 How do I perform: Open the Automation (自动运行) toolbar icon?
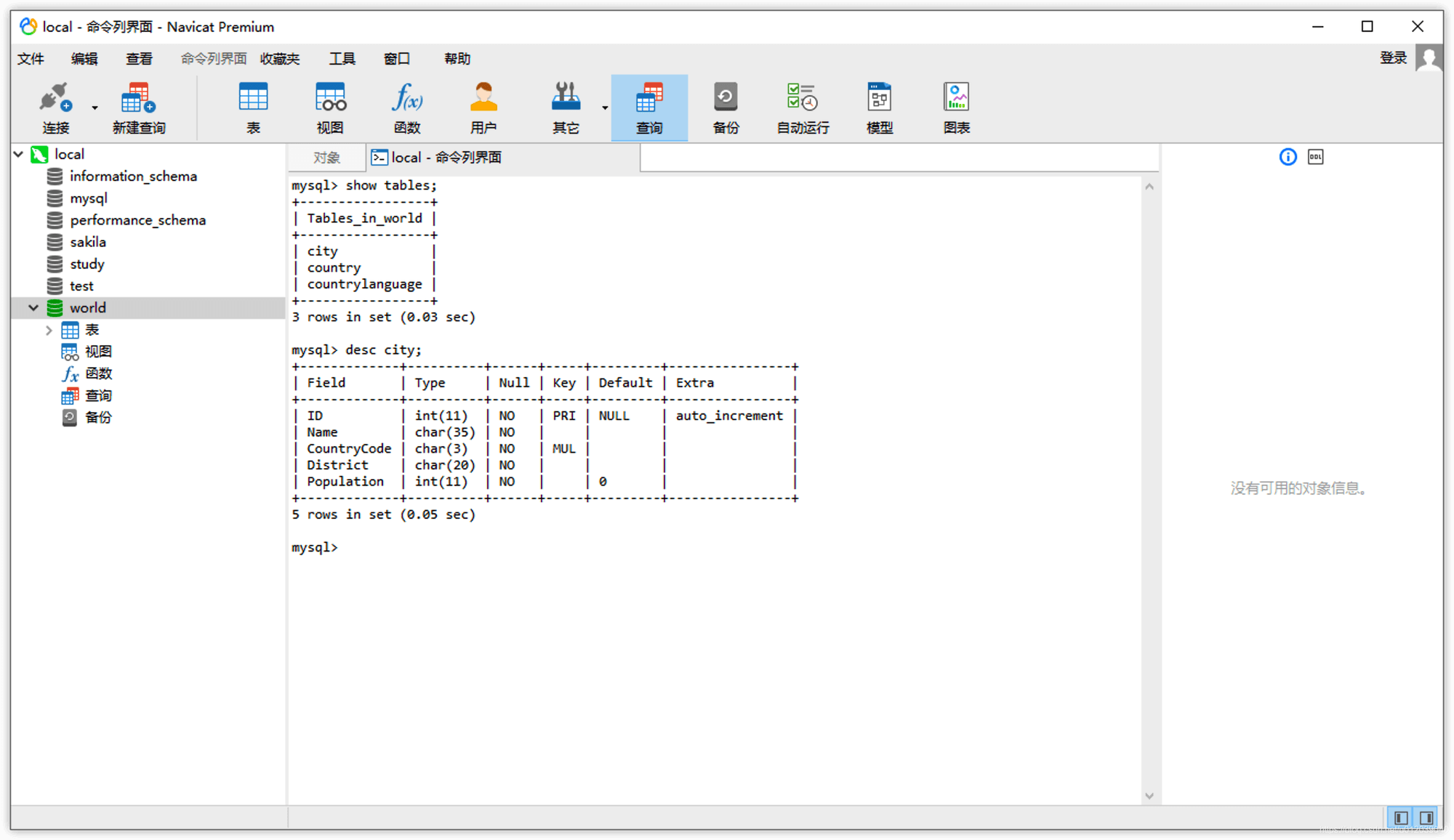803,108
